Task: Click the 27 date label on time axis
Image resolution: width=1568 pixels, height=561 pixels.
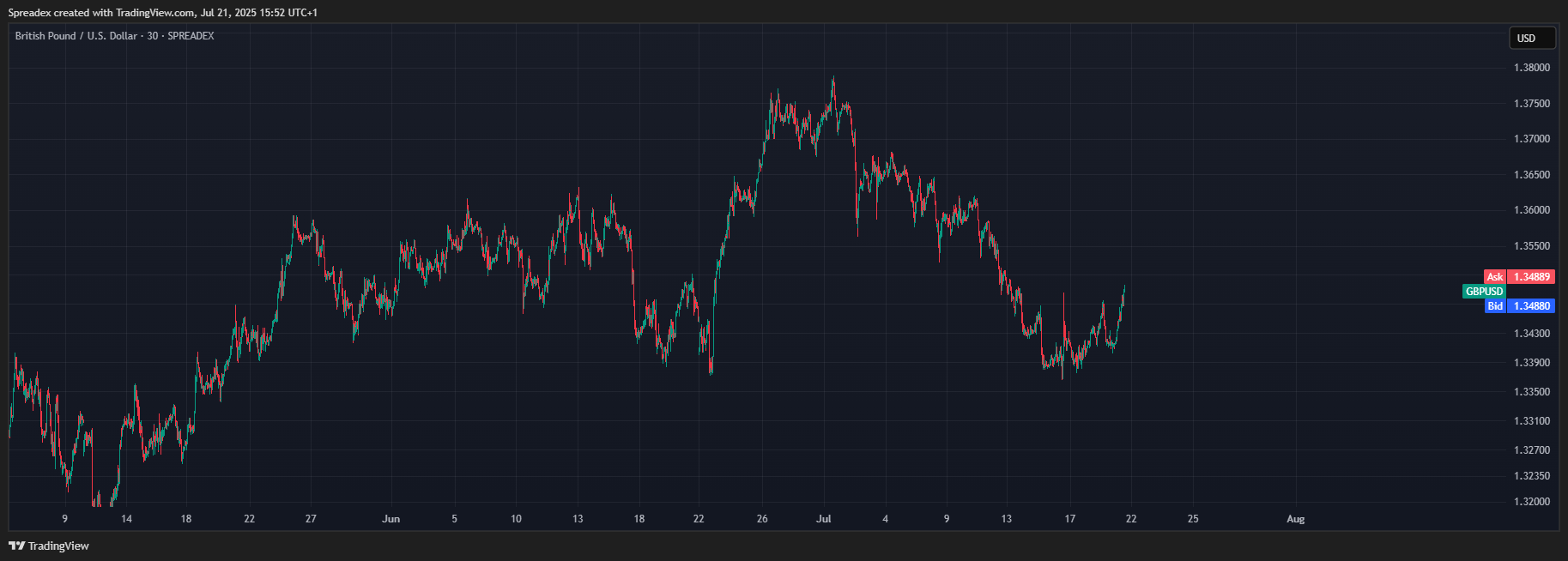Action: (x=311, y=519)
